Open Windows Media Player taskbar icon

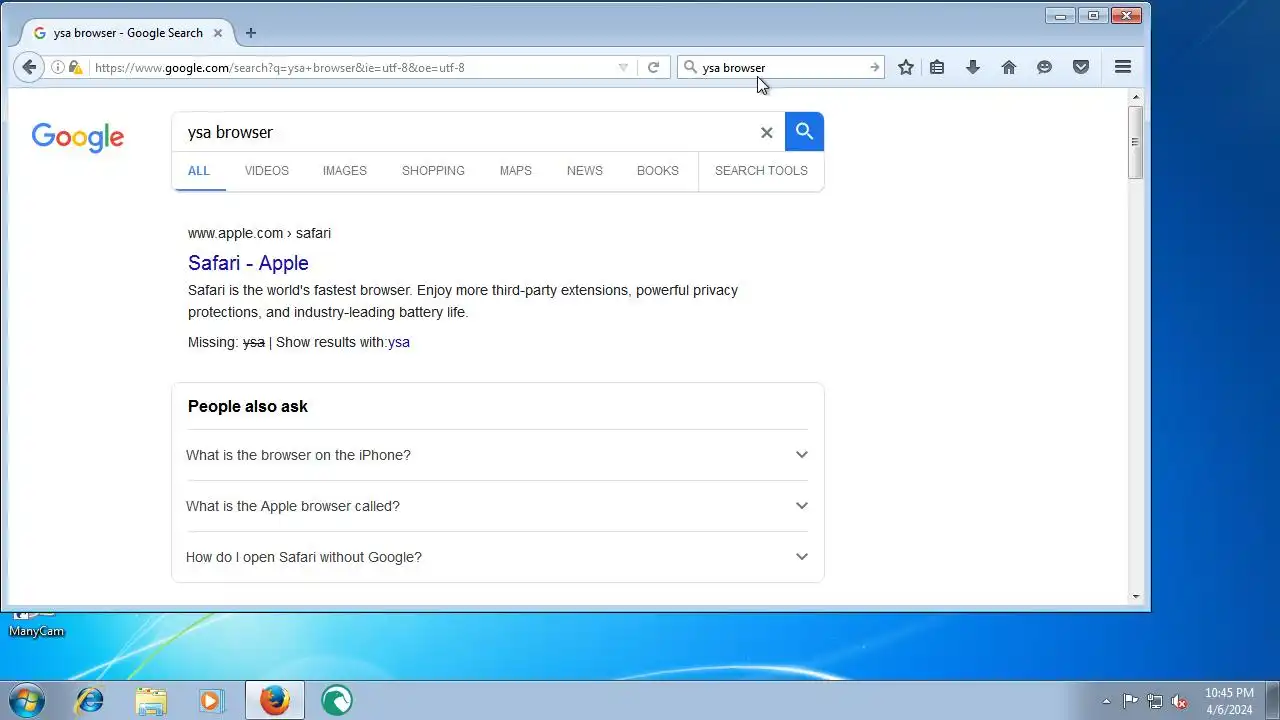(211, 700)
